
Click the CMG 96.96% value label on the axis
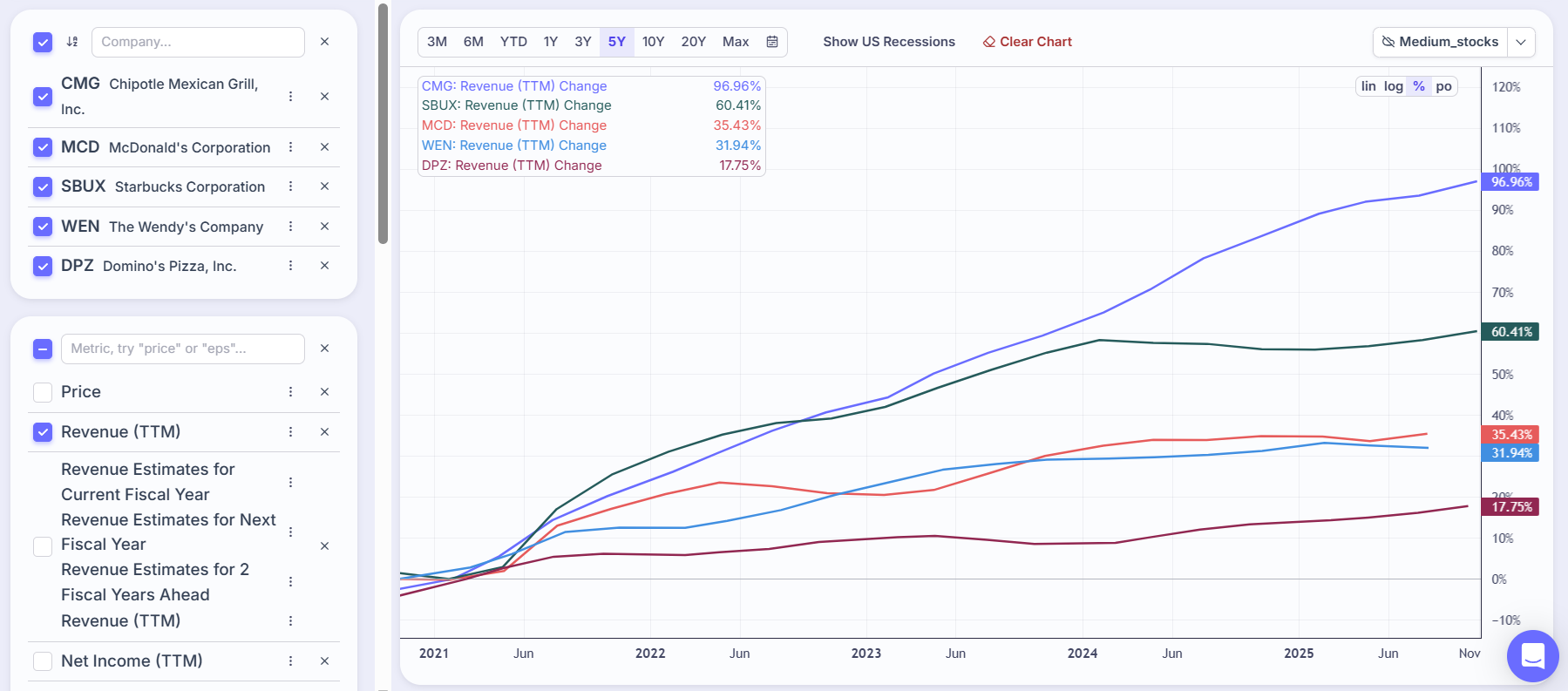(x=1510, y=182)
